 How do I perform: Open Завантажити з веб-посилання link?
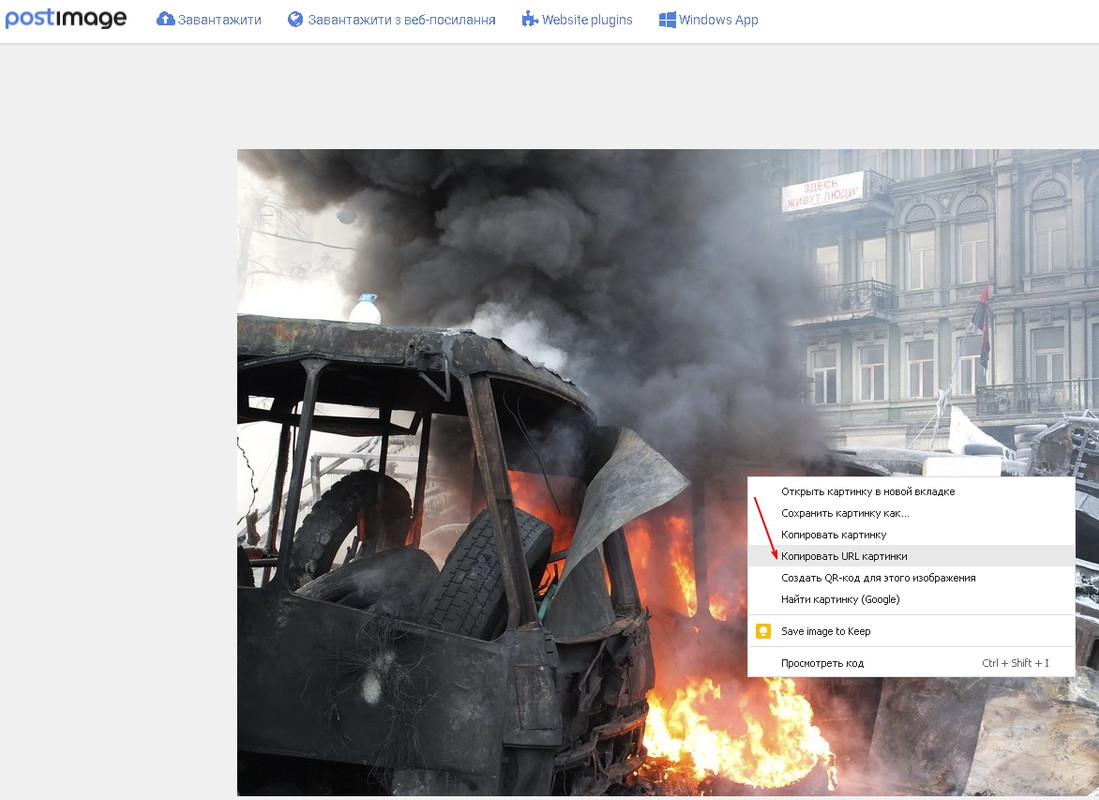point(402,20)
